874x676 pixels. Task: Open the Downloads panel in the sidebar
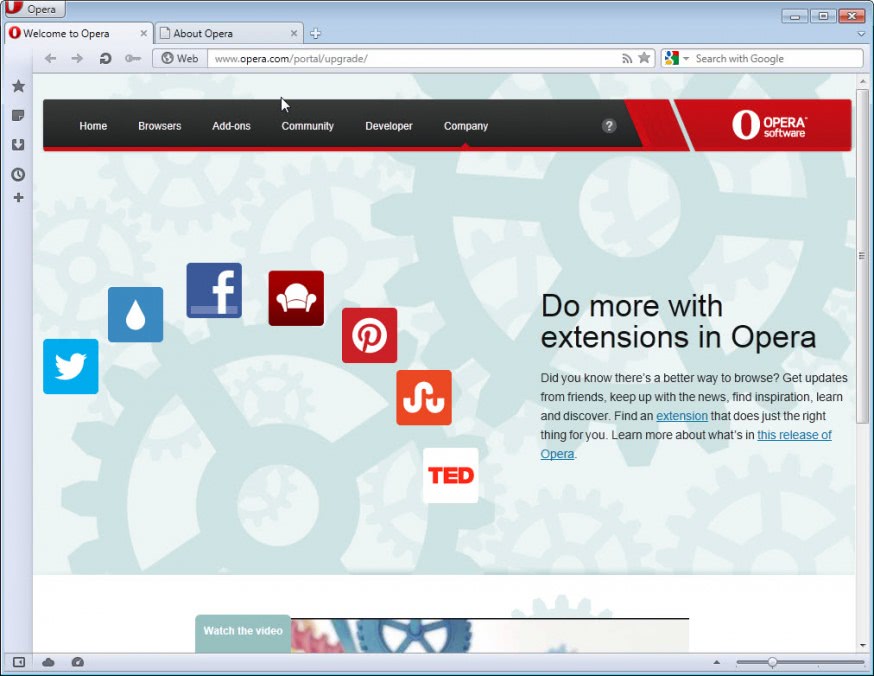click(17, 144)
